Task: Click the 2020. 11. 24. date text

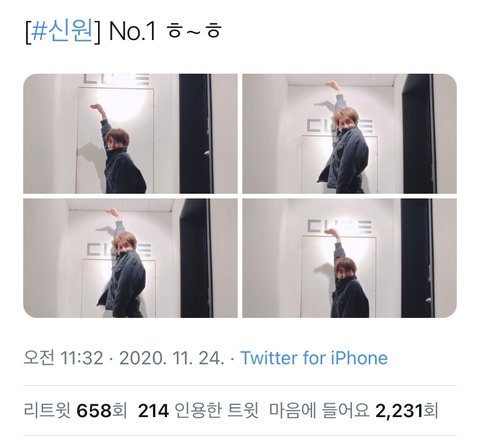Action: click(172, 358)
